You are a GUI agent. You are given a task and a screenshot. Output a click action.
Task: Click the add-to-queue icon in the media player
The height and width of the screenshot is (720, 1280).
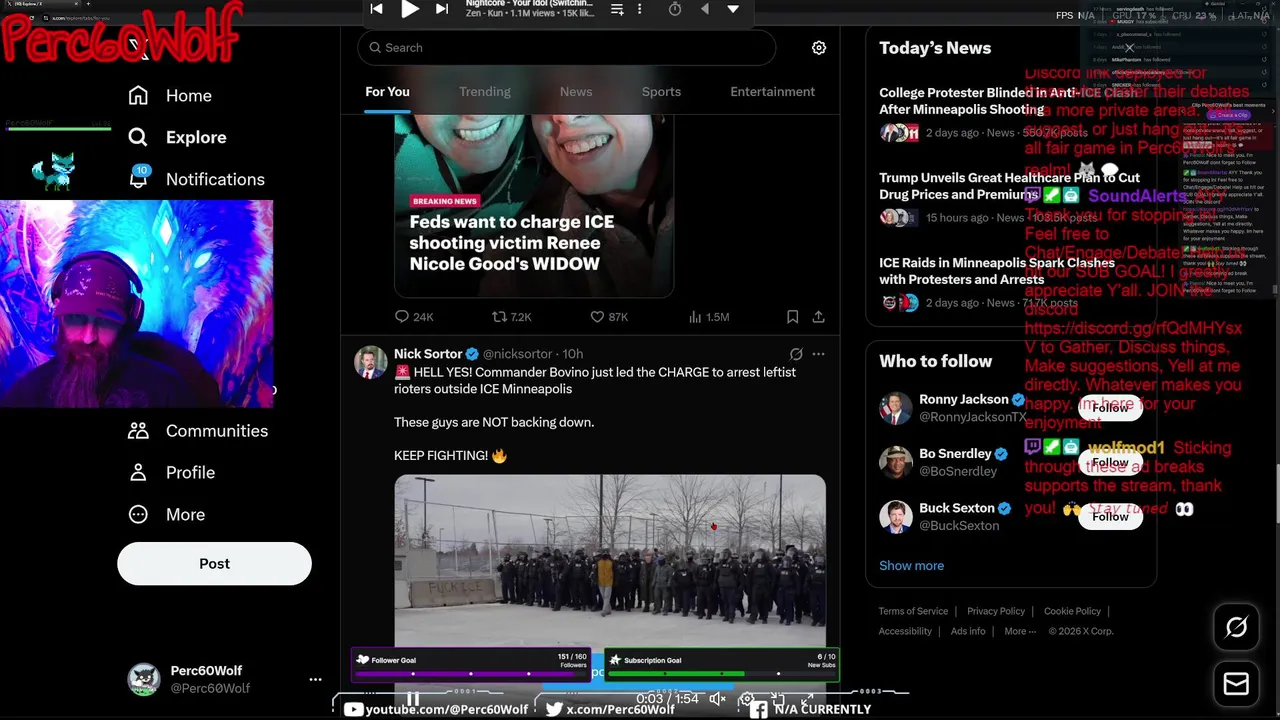pos(617,9)
